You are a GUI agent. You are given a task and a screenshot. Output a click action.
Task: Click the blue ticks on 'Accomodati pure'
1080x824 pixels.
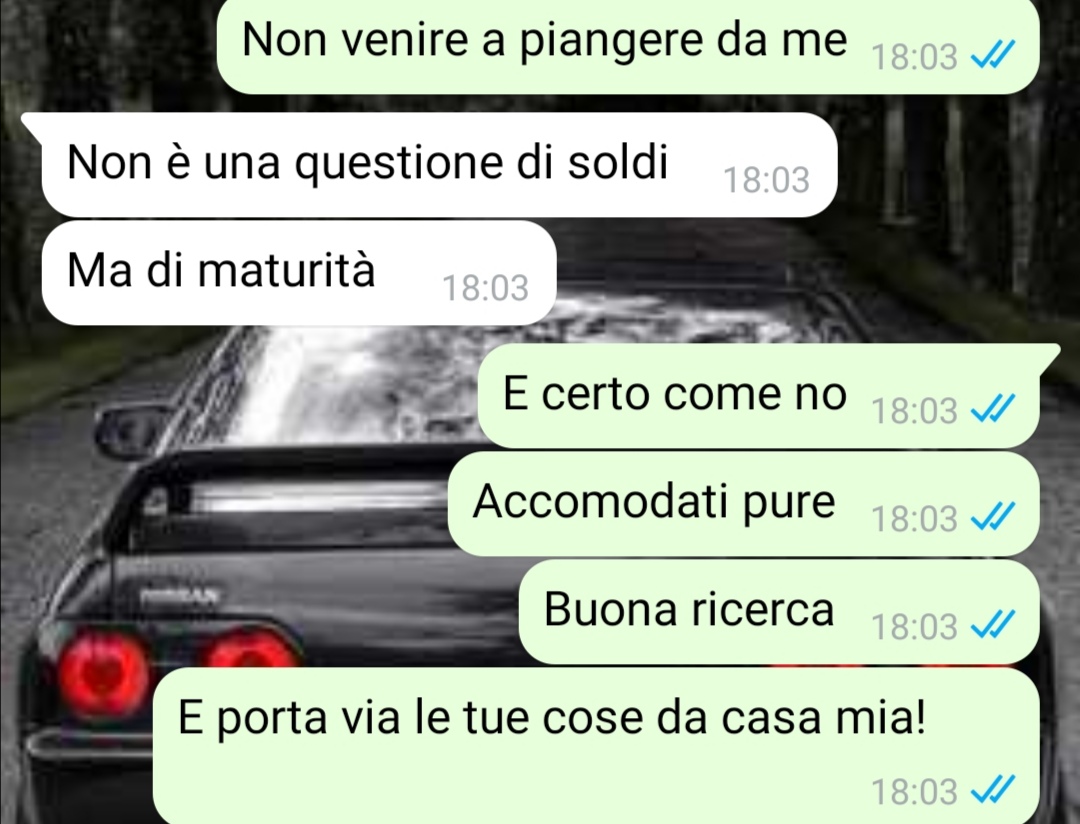[993, 517]
